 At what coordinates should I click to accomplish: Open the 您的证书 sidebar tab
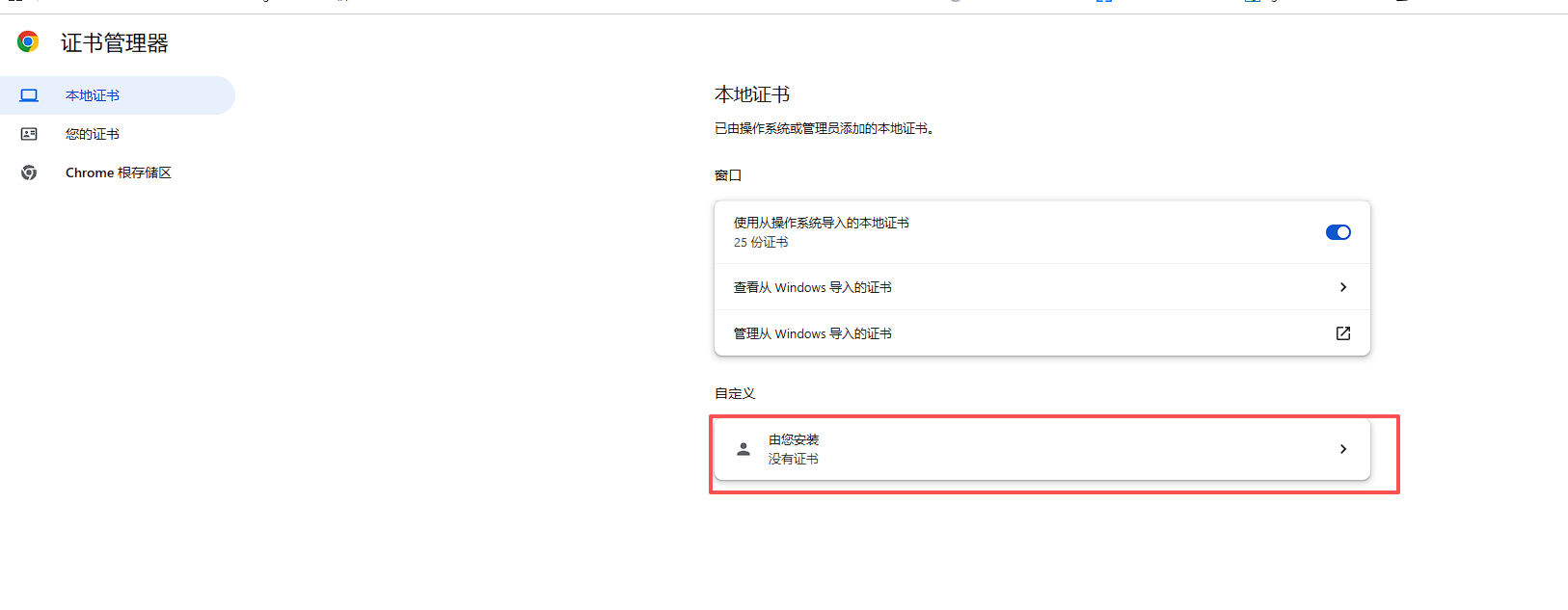(117, 134)
